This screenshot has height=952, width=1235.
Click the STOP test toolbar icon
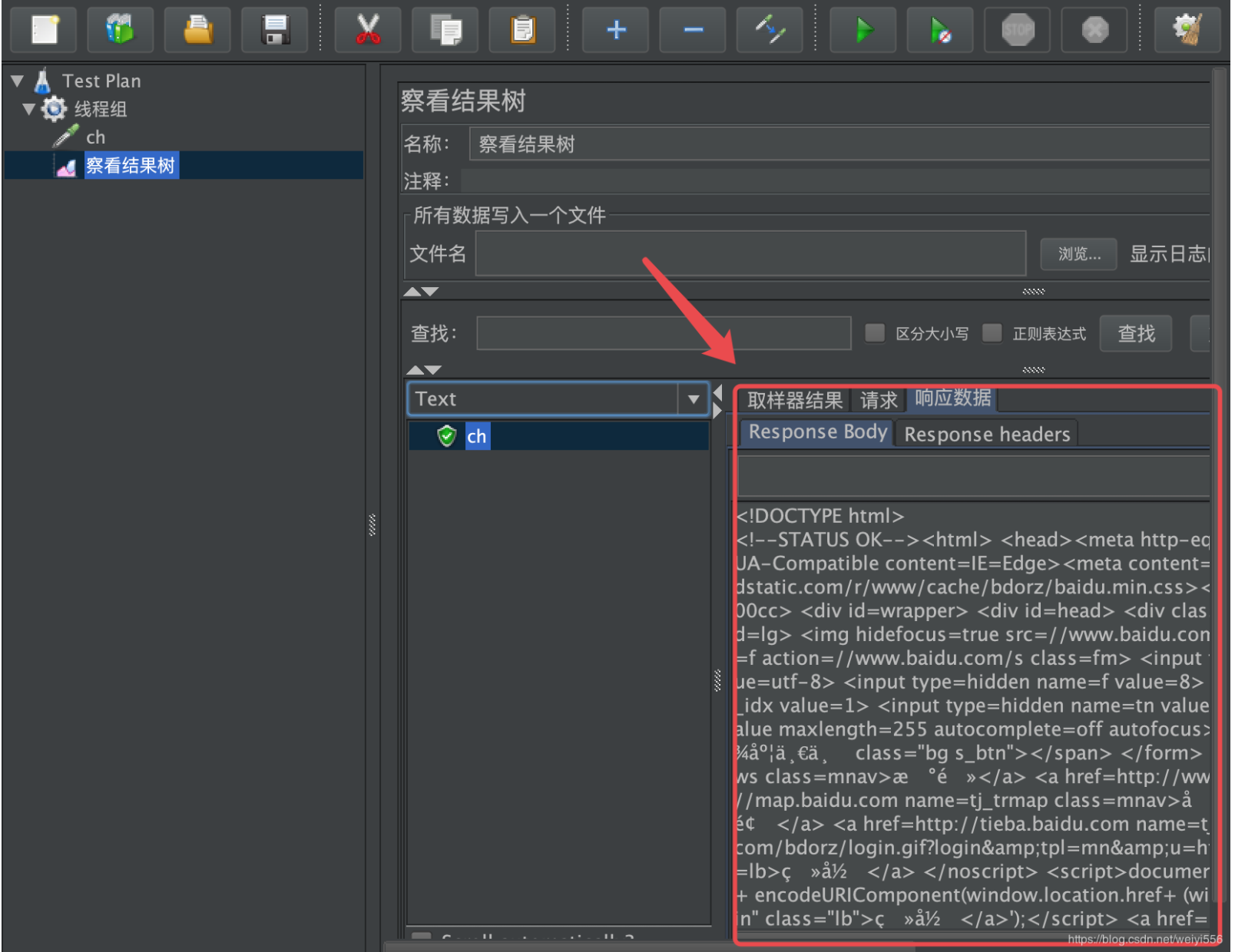point(1018,30)
